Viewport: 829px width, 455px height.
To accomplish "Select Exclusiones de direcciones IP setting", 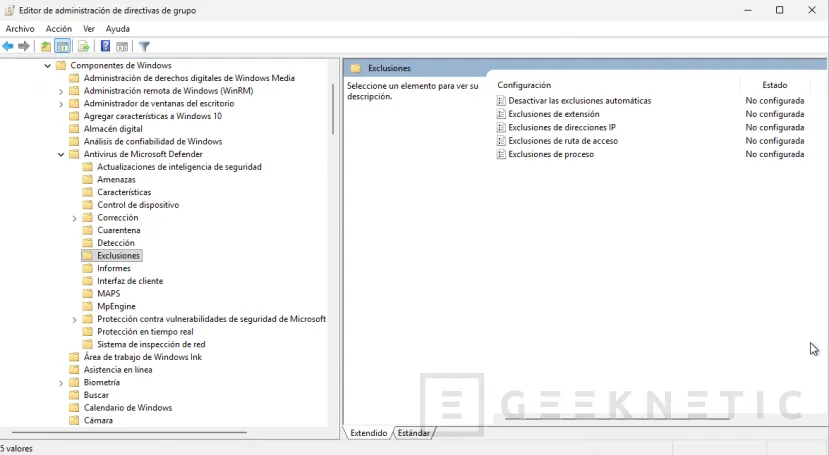I will tap(562, 127).
